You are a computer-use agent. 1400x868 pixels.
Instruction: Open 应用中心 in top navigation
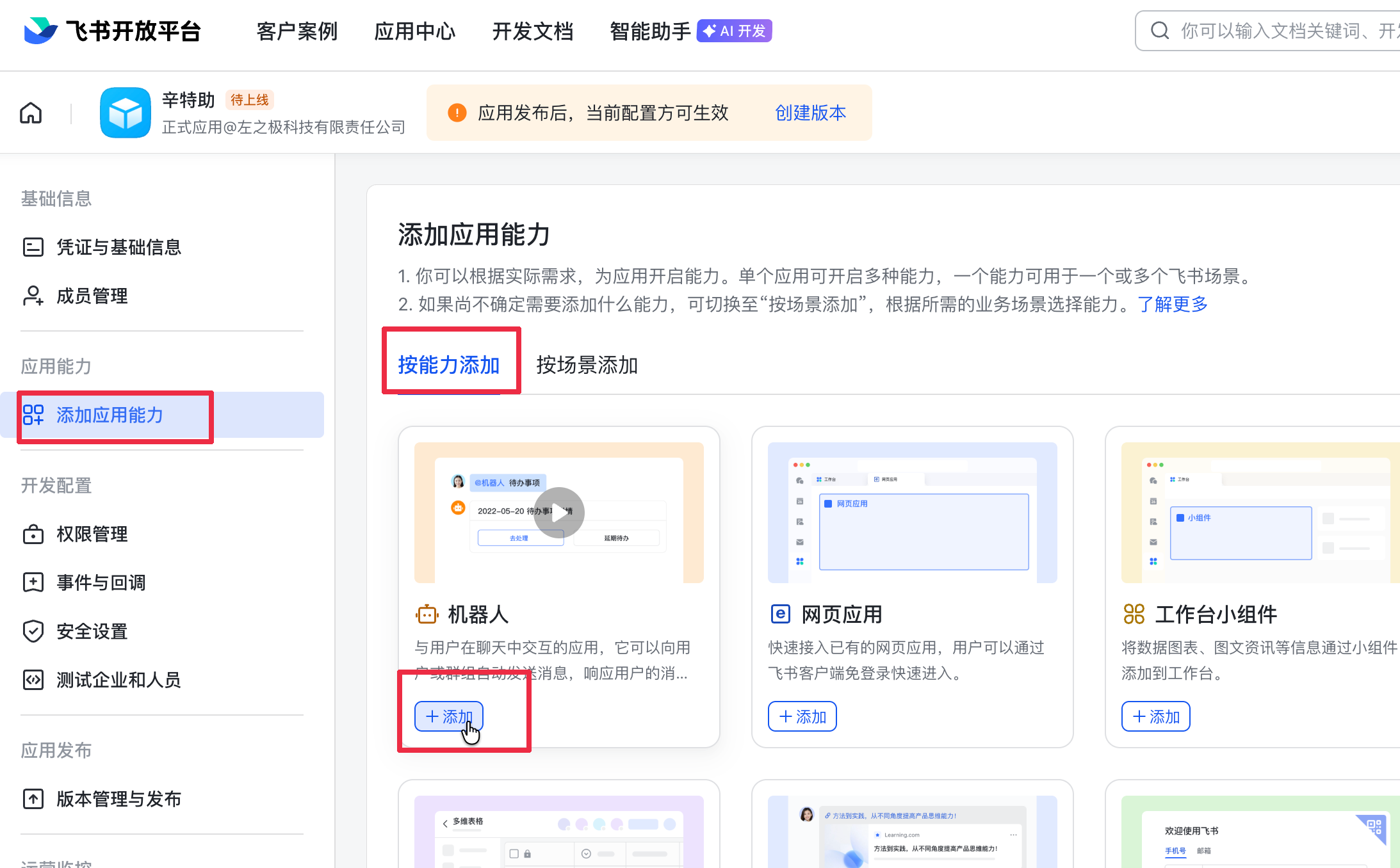pyautogui.click(x=414, y=31)
